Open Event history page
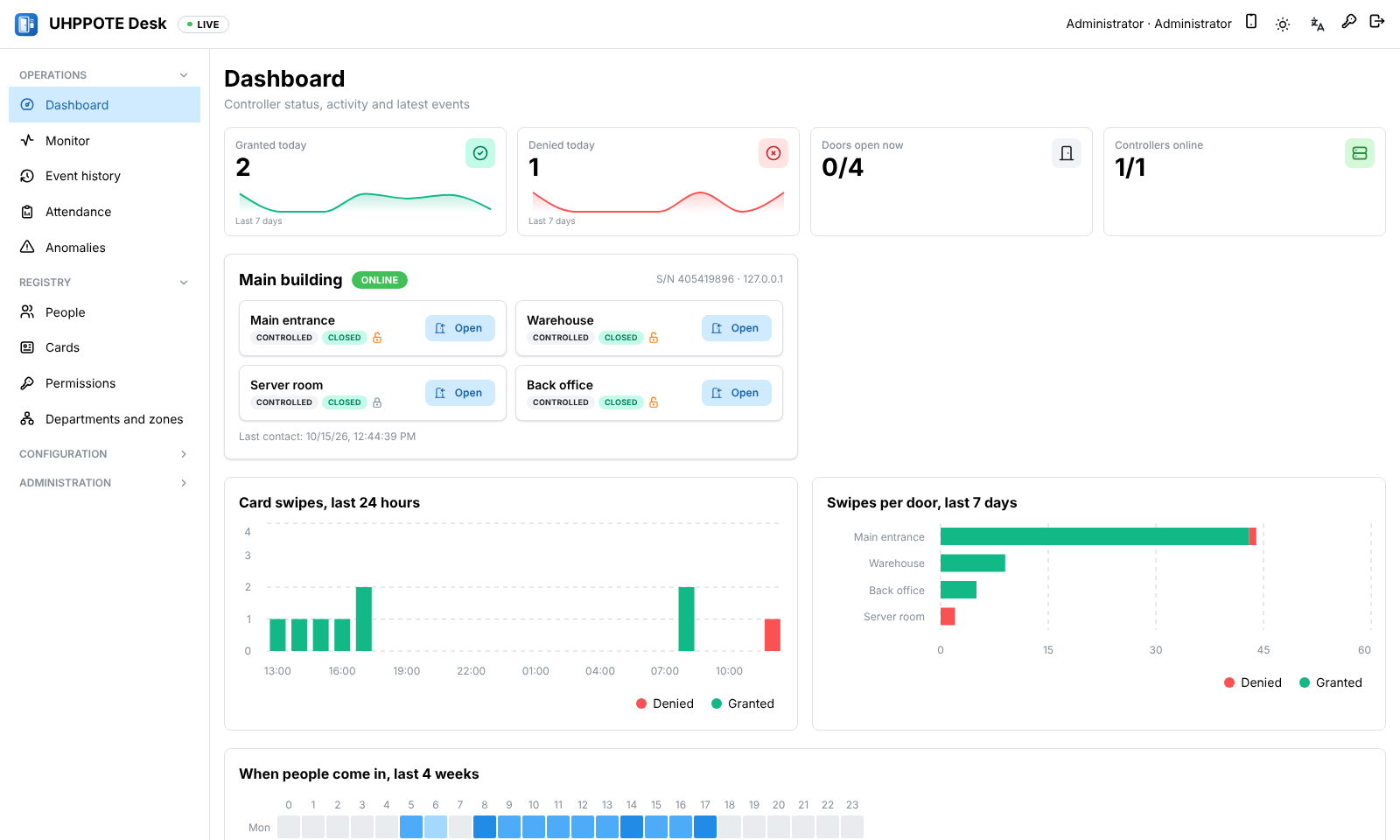Viewport: 1400px width, 840px height. point(104,176)
